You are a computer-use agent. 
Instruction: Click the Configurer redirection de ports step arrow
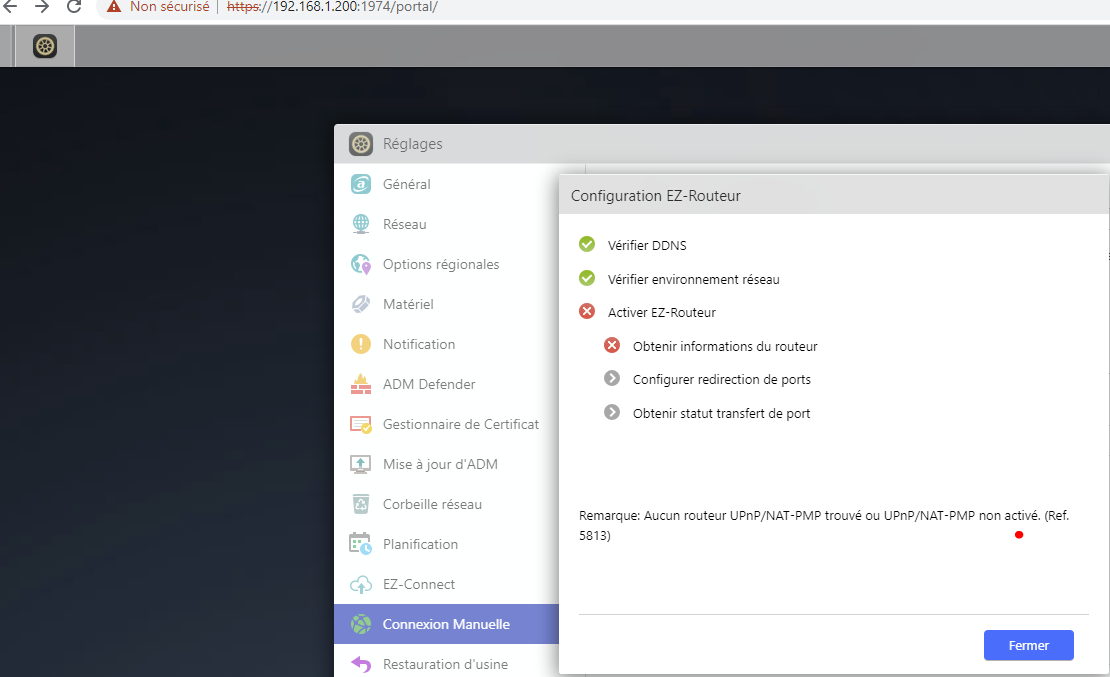coord(612,379)
